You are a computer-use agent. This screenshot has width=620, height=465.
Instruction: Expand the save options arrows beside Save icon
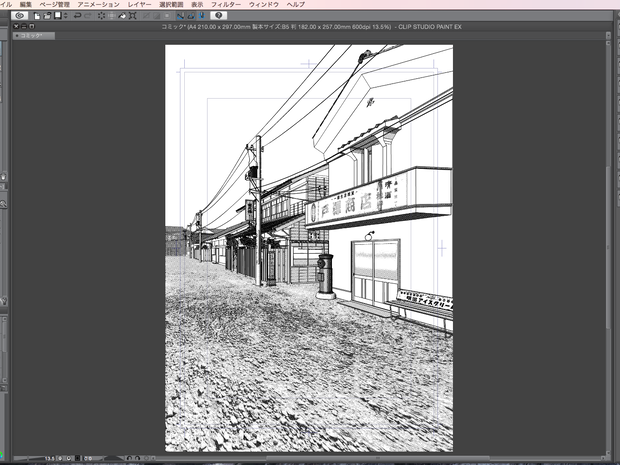pyautogui.click(x=66, y=16)
